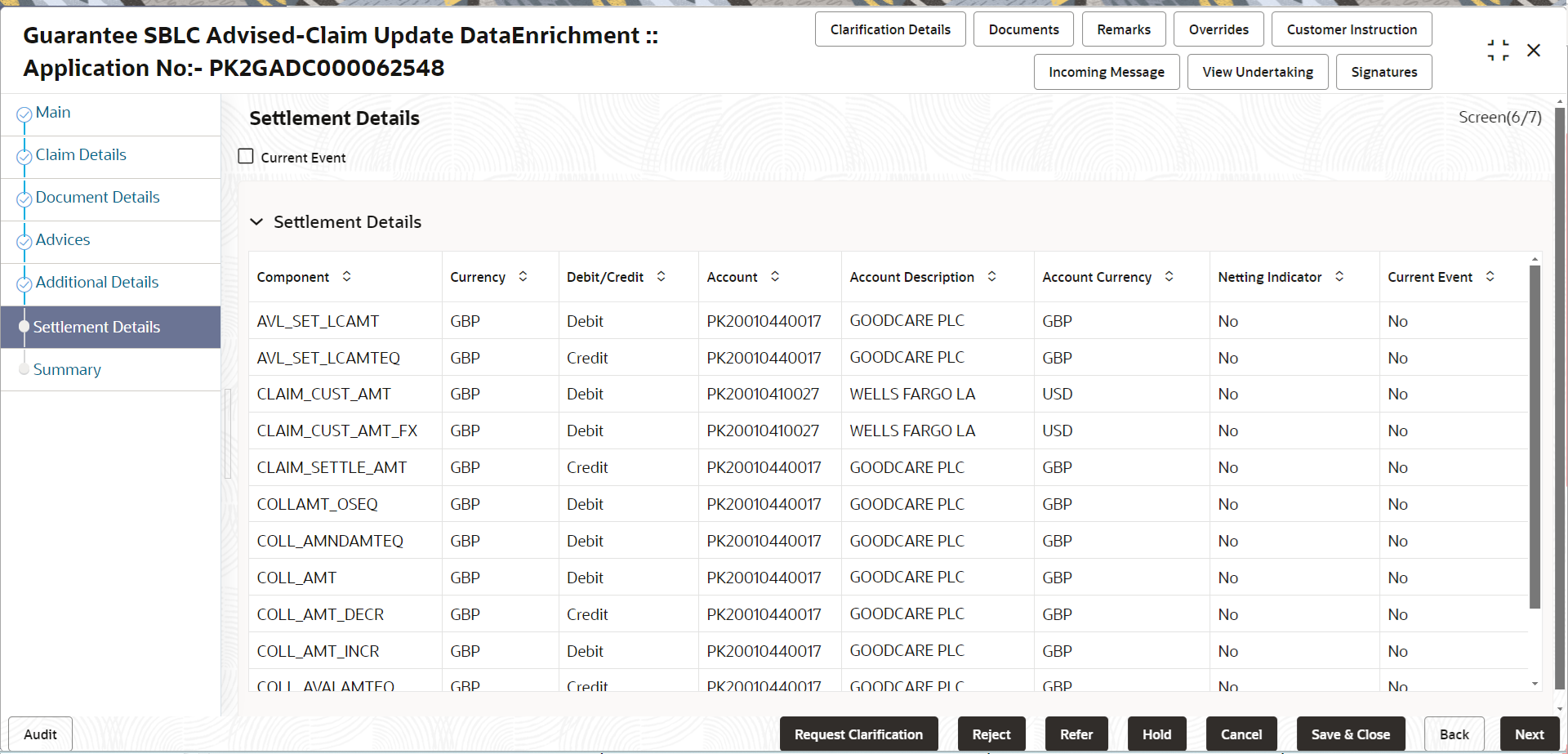Viewport: 1568px width, 754px height.
Task: Open the Claim Details step
Action: pos(81,155)
